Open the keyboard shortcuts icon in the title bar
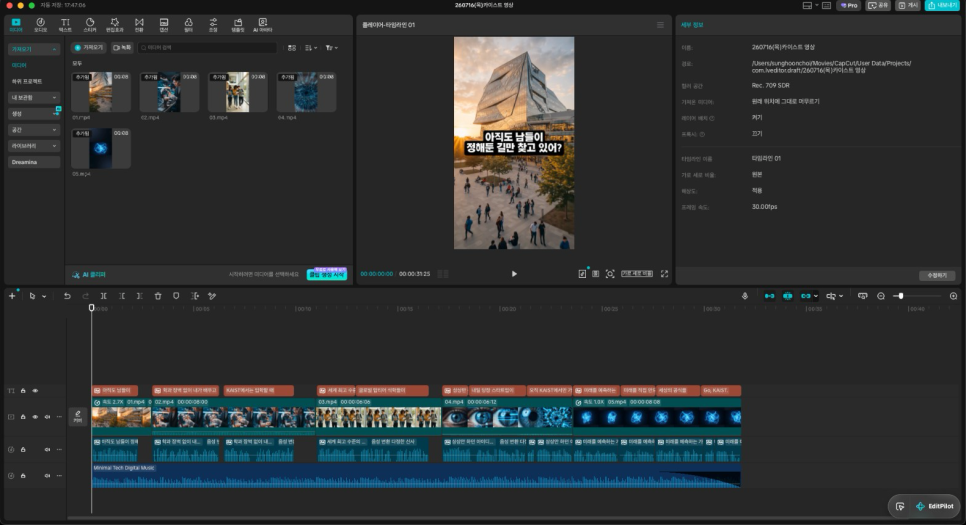966x525 pixels. pyautogui.click(x=827, y=6)
